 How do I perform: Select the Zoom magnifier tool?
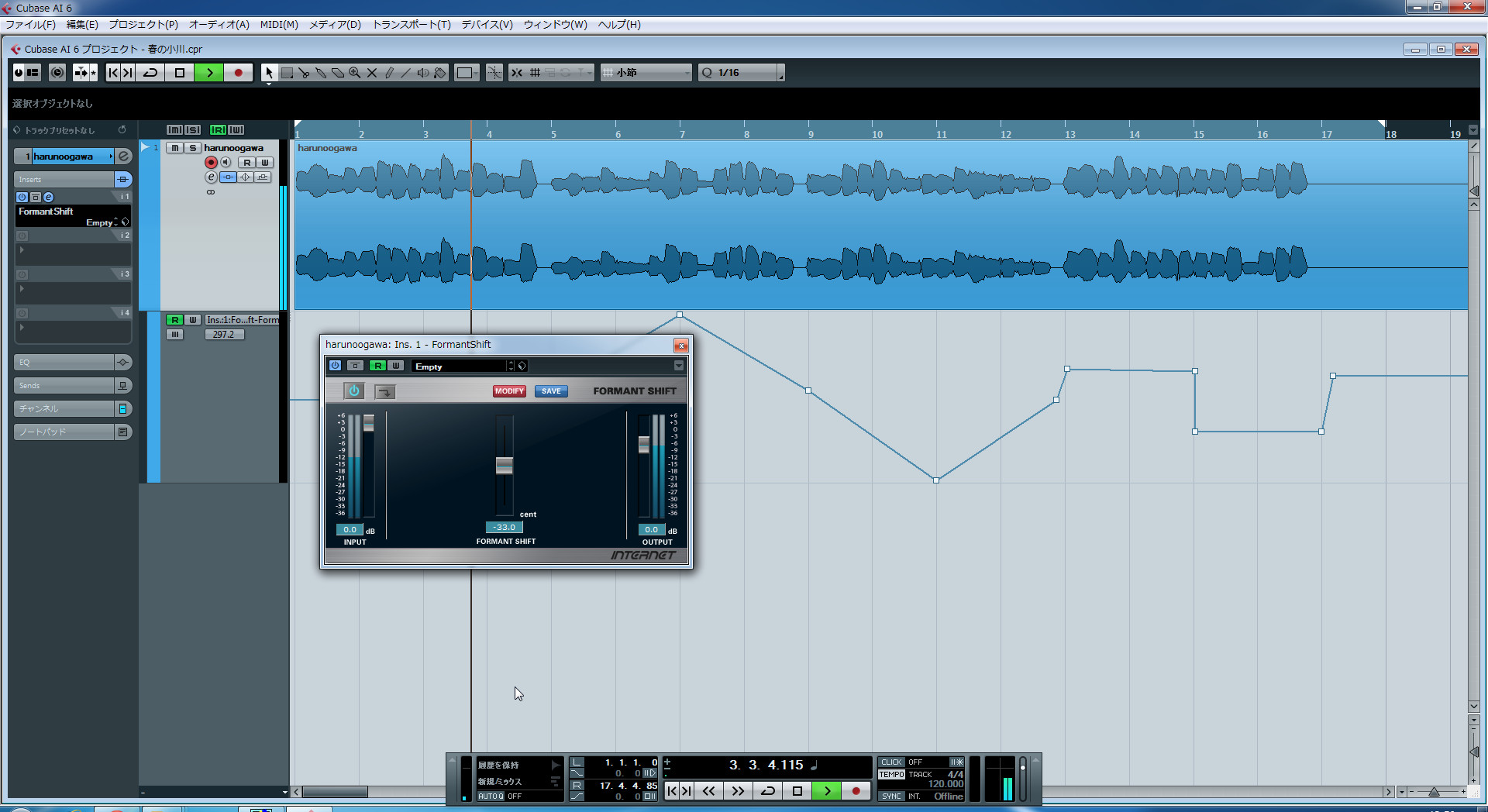pos(355,73)
